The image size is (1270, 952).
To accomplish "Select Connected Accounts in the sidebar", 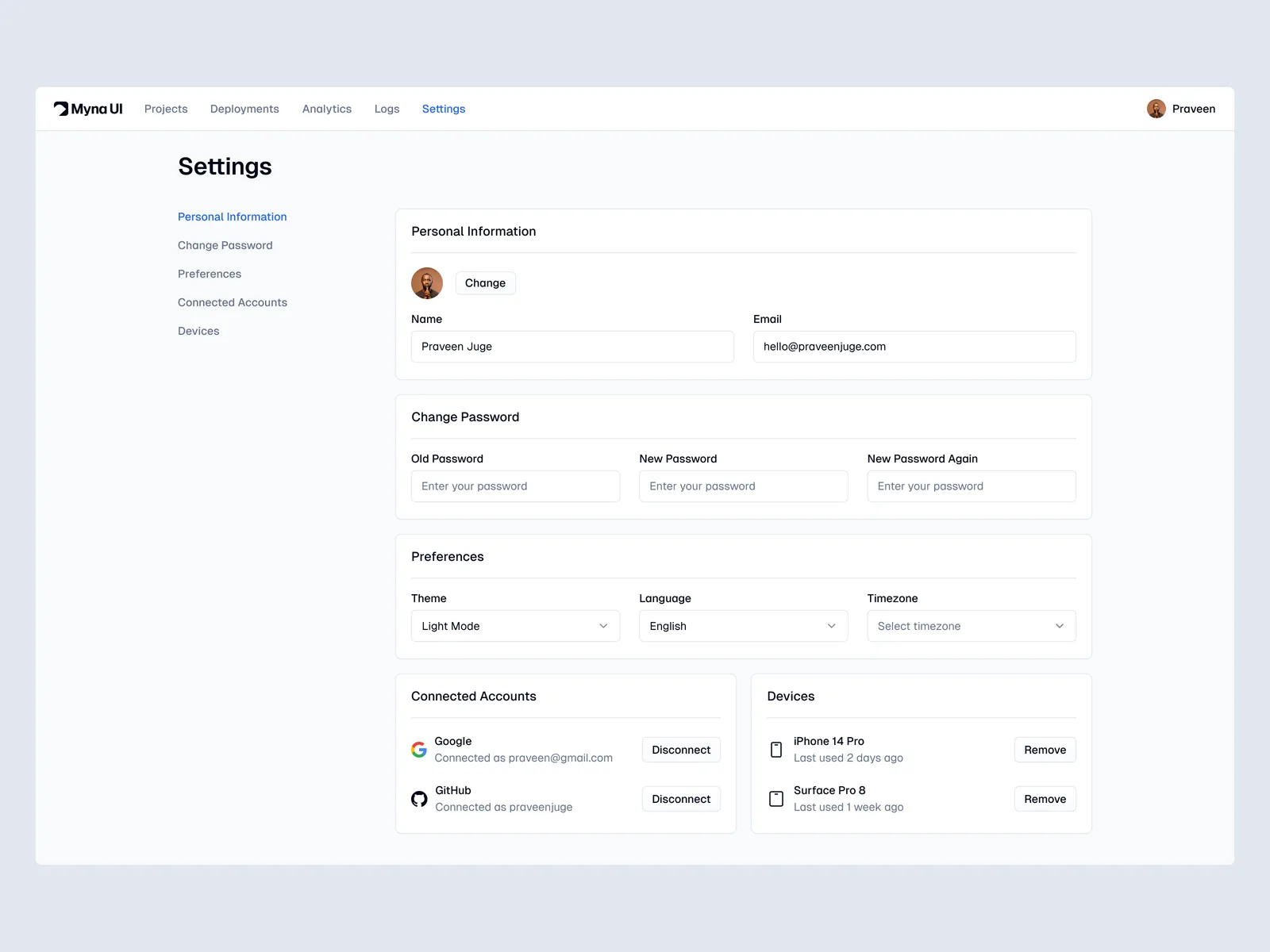I will [x=233, y=302].
